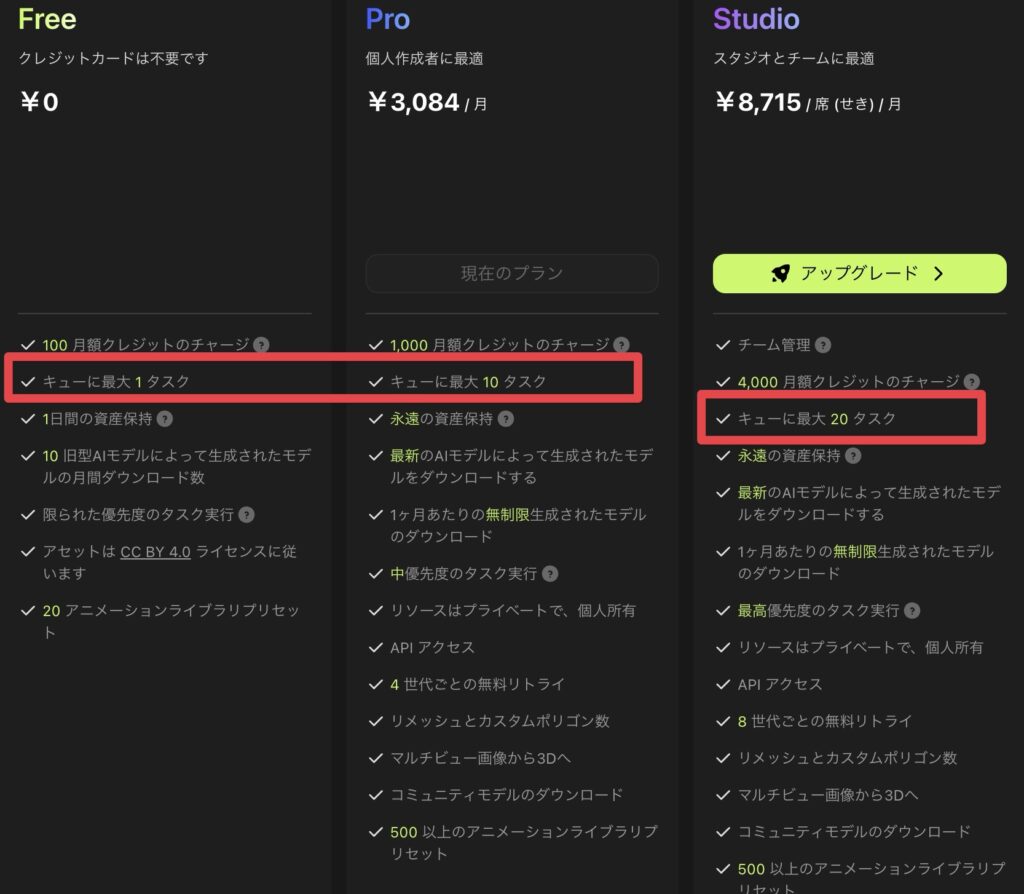The height and width of the screenshot is (894, 1024).
Task: Click キューに最大 1 タスク text
Action: tap(116, 381)
